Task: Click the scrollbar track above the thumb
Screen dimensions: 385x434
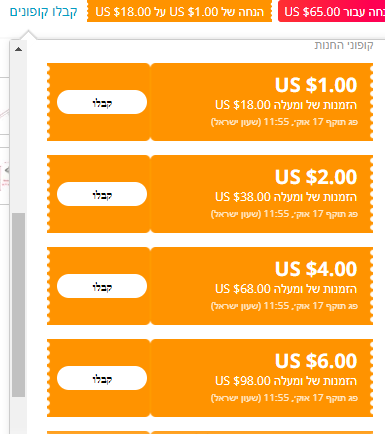Action: tap(18, 133)
